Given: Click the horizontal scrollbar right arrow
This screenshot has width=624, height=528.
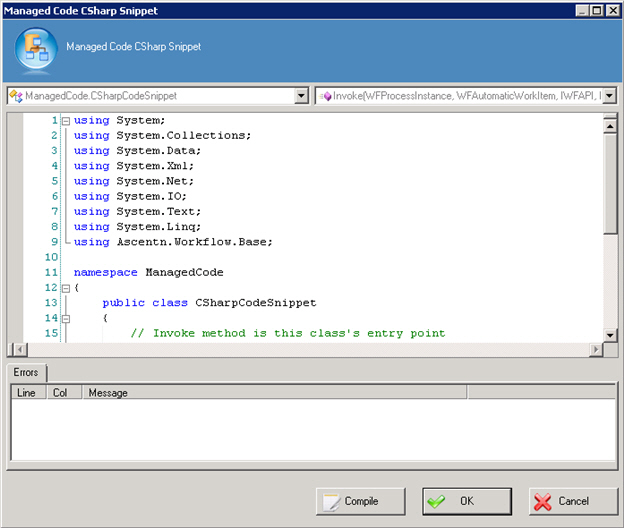Looking at the screenshot, I should pos(596,349).
